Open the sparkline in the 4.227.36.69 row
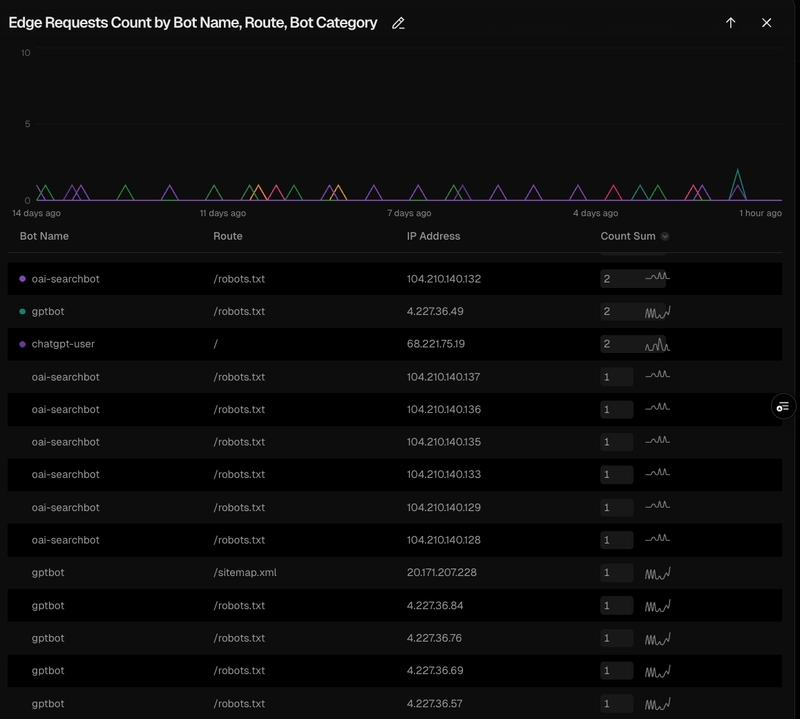 (x=658, y=671)
